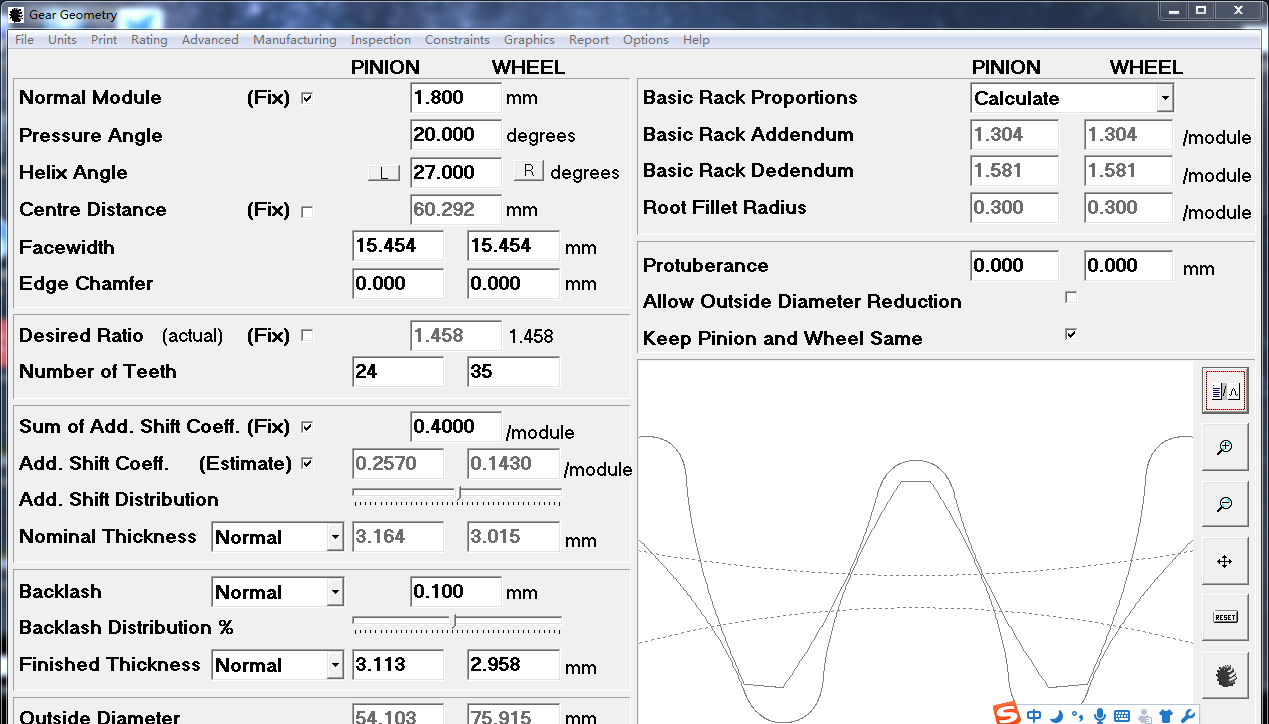This screenshot has height=724, width=1269.
Task: Toggle Desired Ratio Fix checkbox
Action: [307, 336]
